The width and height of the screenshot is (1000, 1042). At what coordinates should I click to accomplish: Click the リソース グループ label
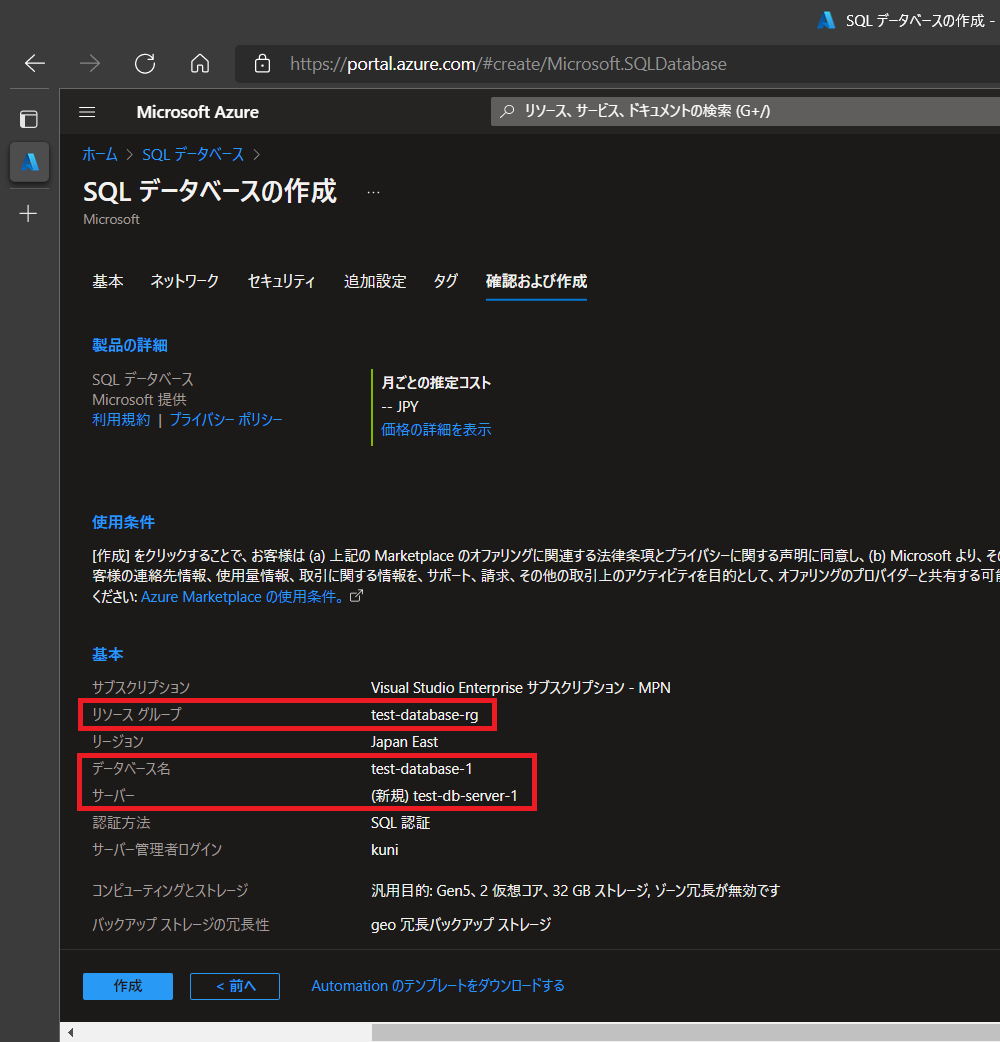click(136, 714)
